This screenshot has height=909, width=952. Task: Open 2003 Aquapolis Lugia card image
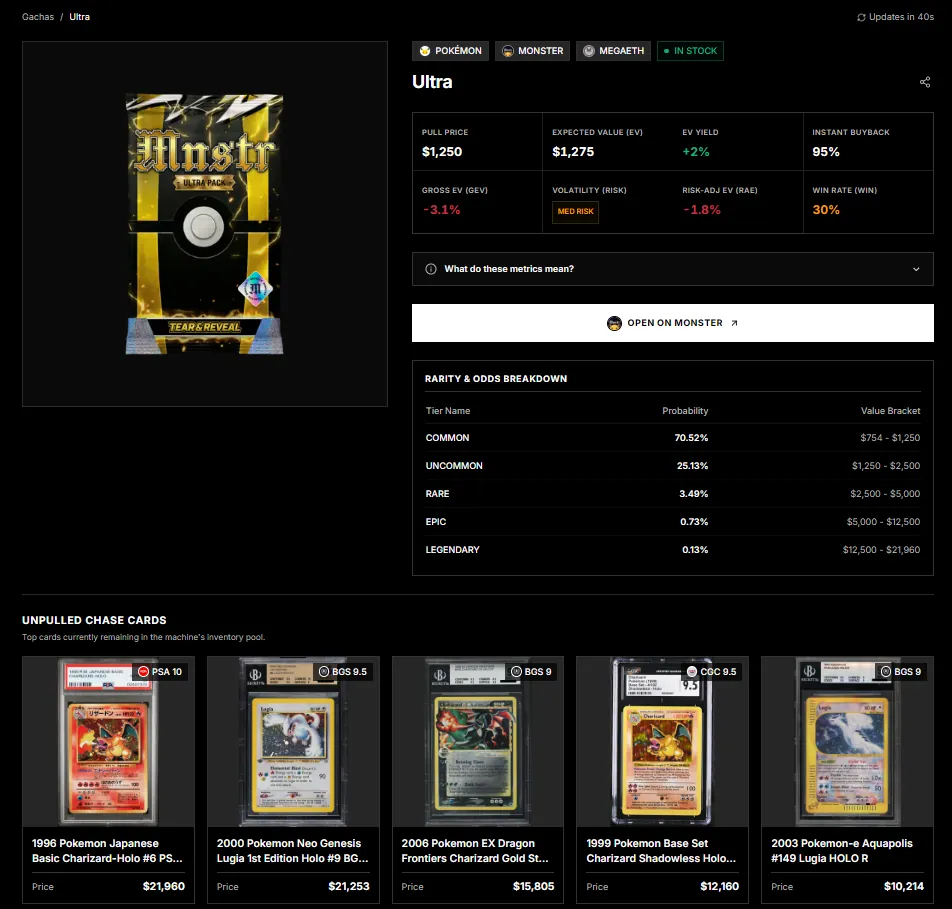848,741
